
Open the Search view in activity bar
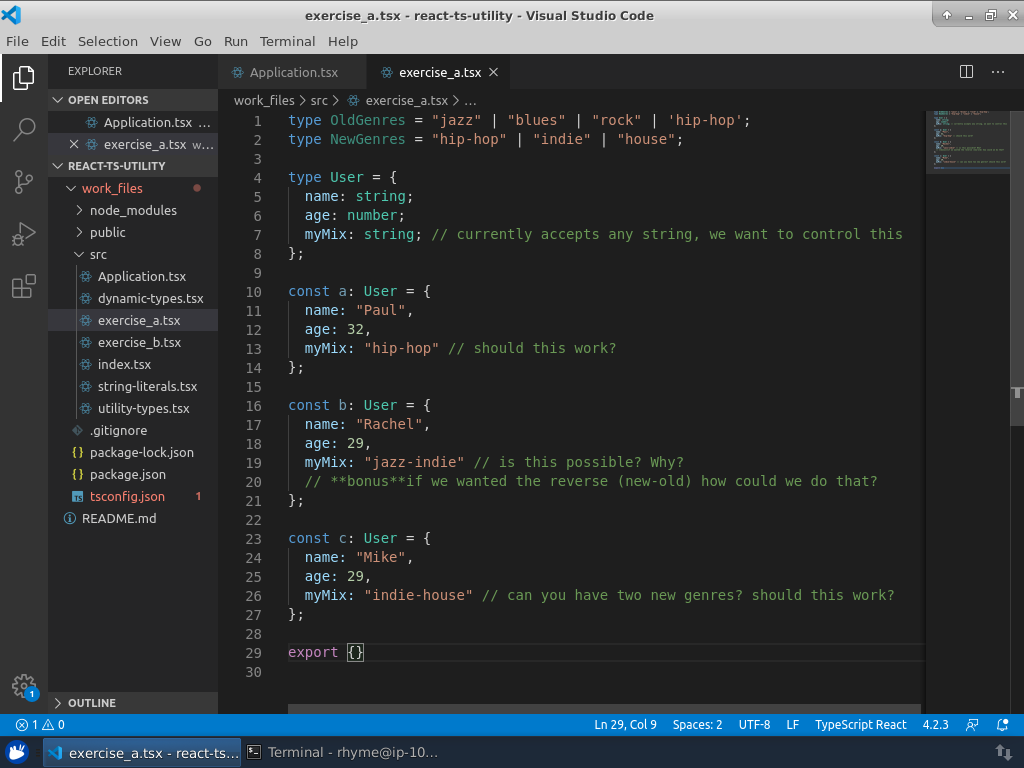point(24,129)
